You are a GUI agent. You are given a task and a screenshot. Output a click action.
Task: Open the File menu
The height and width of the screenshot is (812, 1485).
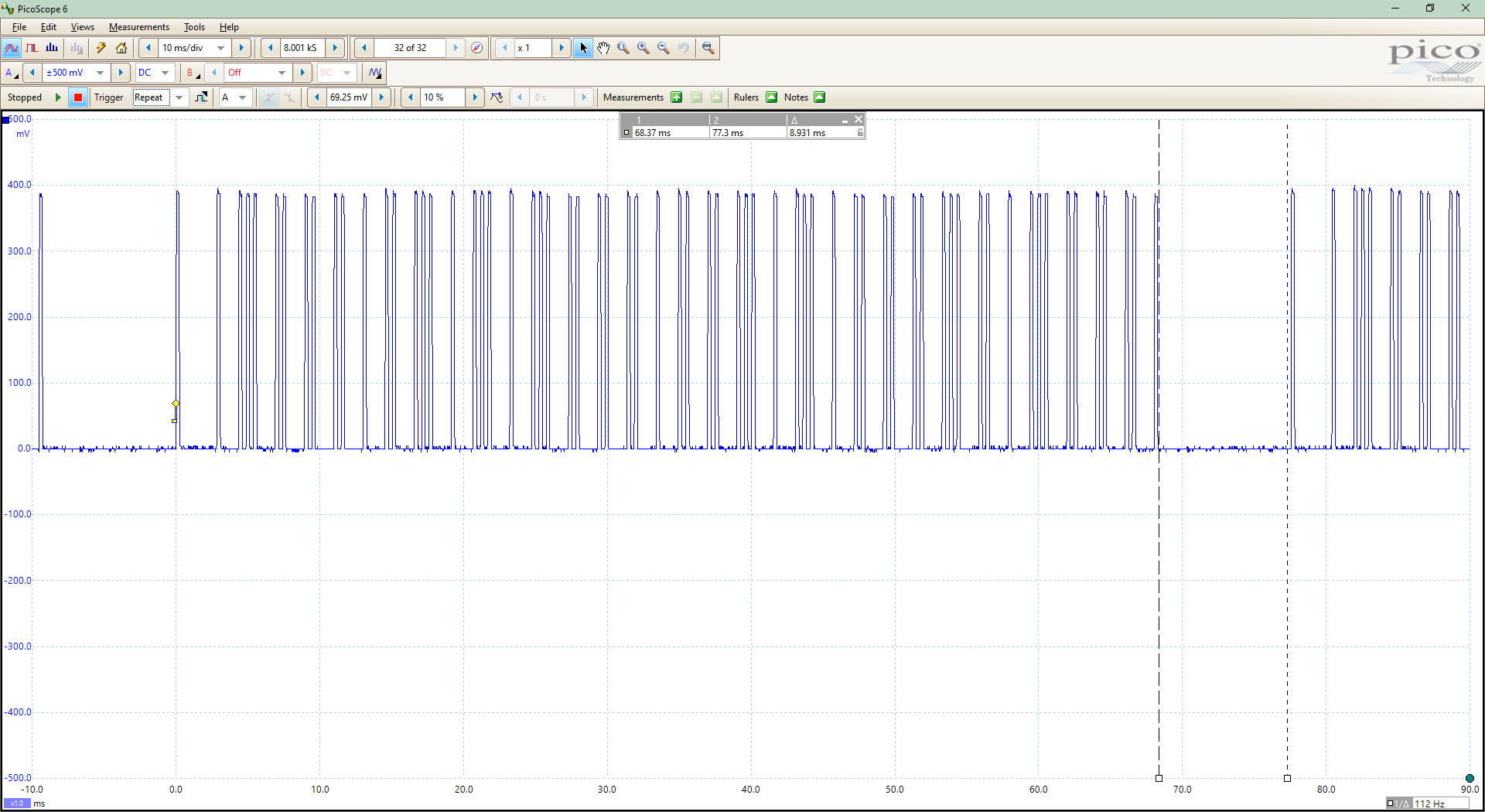[19, 27]
